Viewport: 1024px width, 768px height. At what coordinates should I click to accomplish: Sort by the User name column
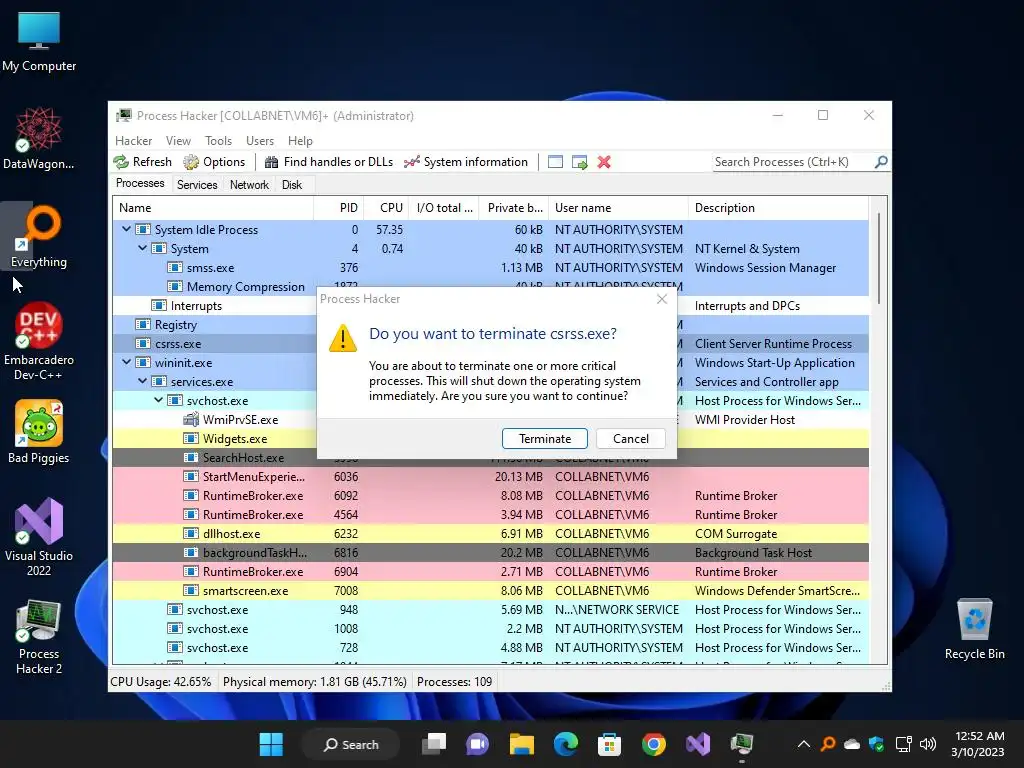(x=618, y=208)
